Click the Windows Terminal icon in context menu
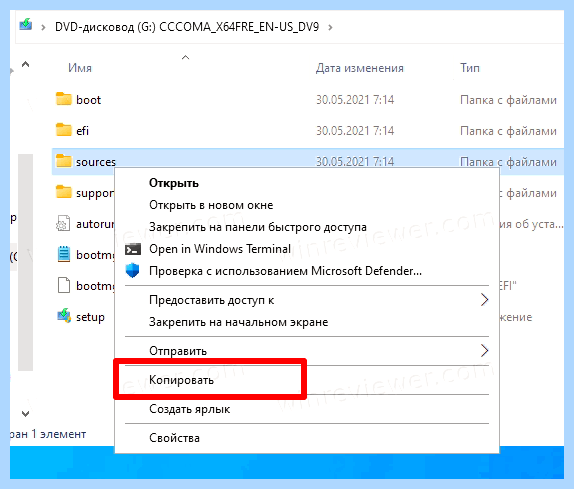 point(133,249)
